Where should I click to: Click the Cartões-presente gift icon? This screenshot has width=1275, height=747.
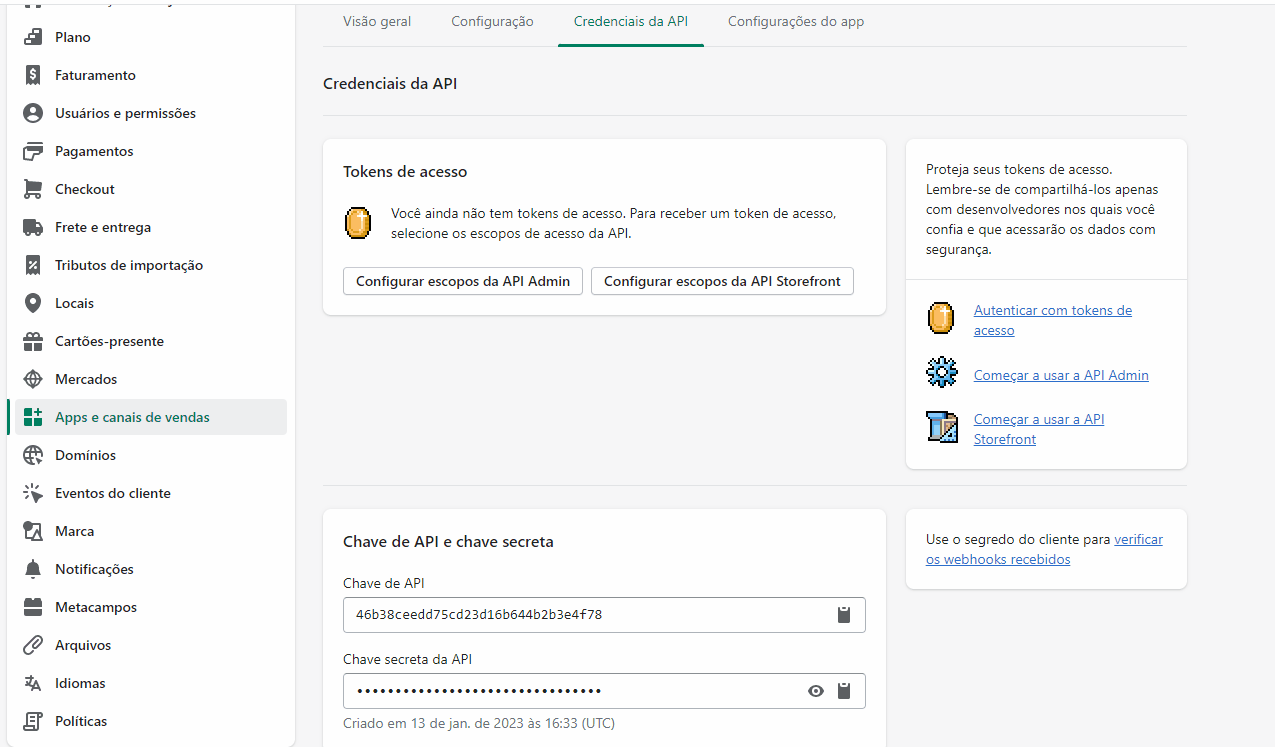33,341
